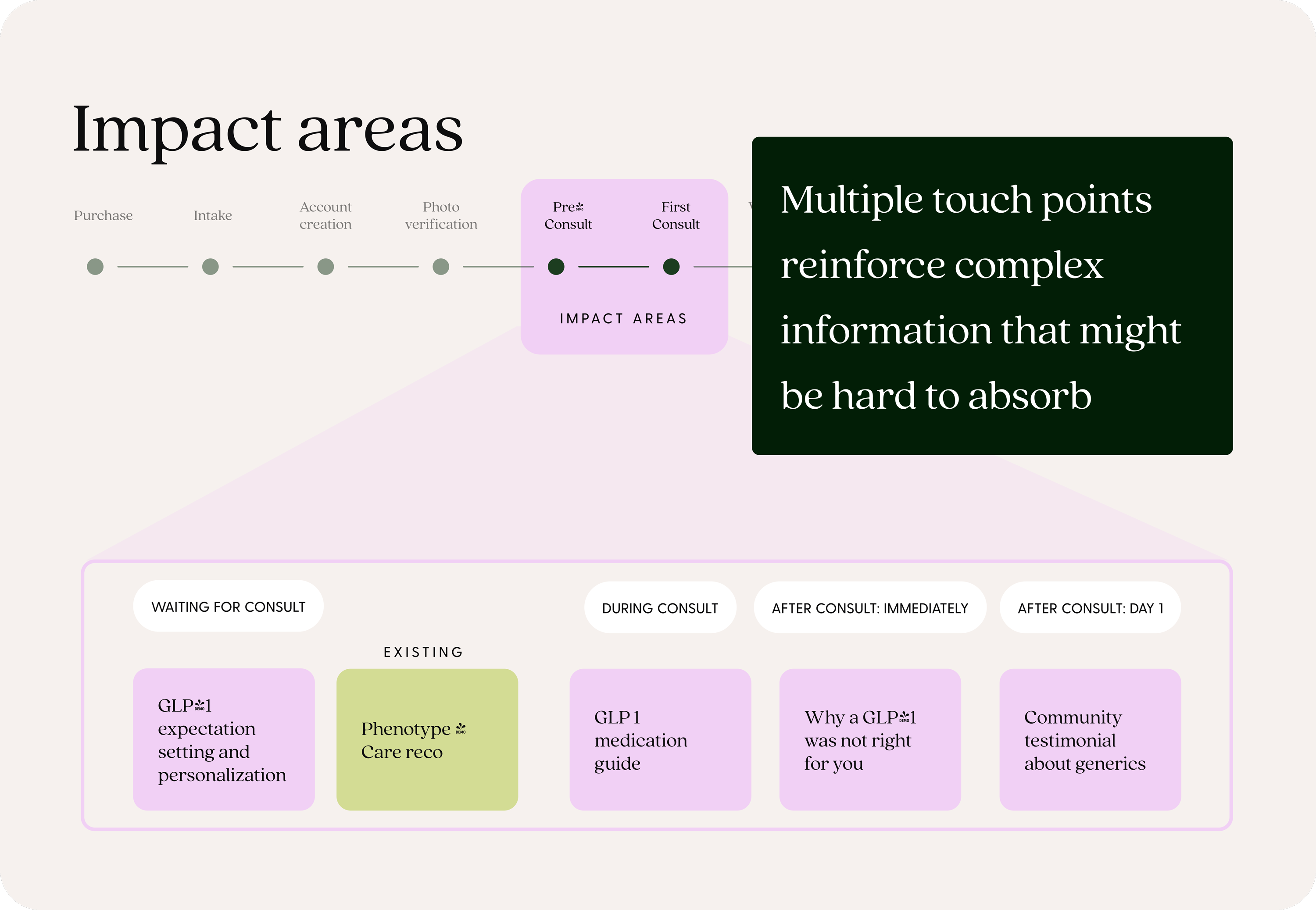
Task: Select the Account creation step label
Action: coord(325,215)
